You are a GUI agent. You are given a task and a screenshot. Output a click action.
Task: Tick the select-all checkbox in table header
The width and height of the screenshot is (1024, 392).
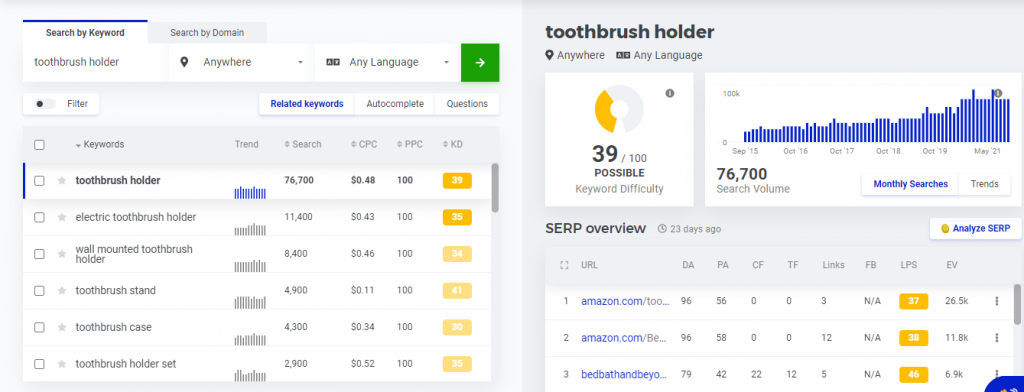[x=39, y=144]
